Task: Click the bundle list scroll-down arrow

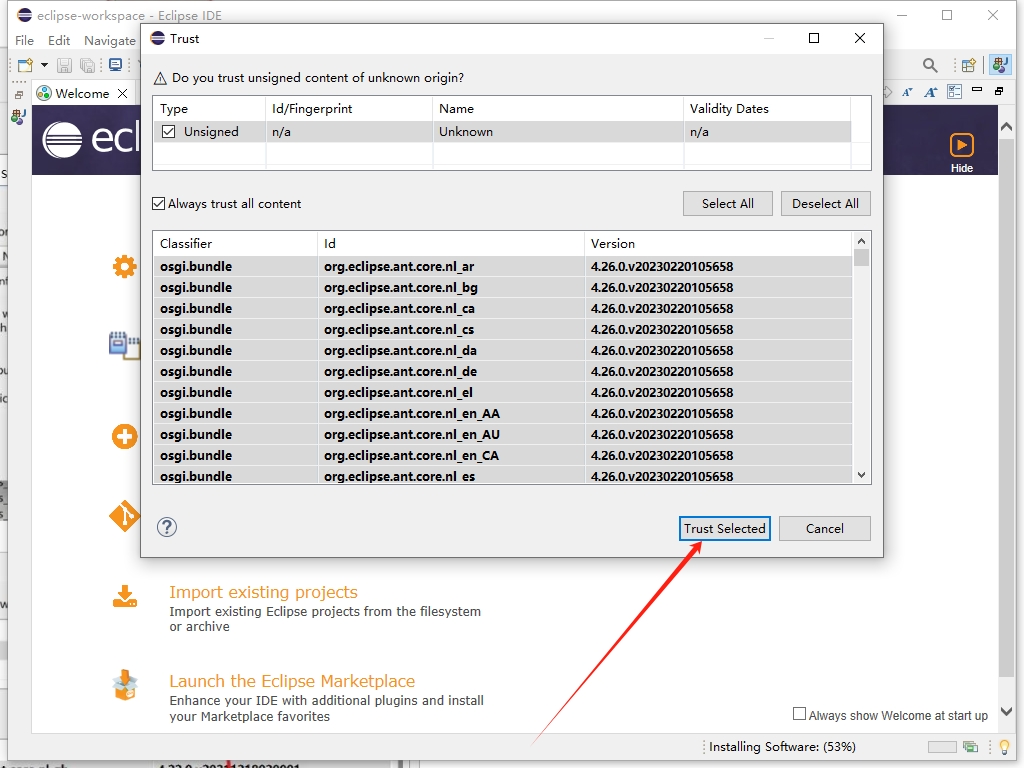Action: coord(861,475)
